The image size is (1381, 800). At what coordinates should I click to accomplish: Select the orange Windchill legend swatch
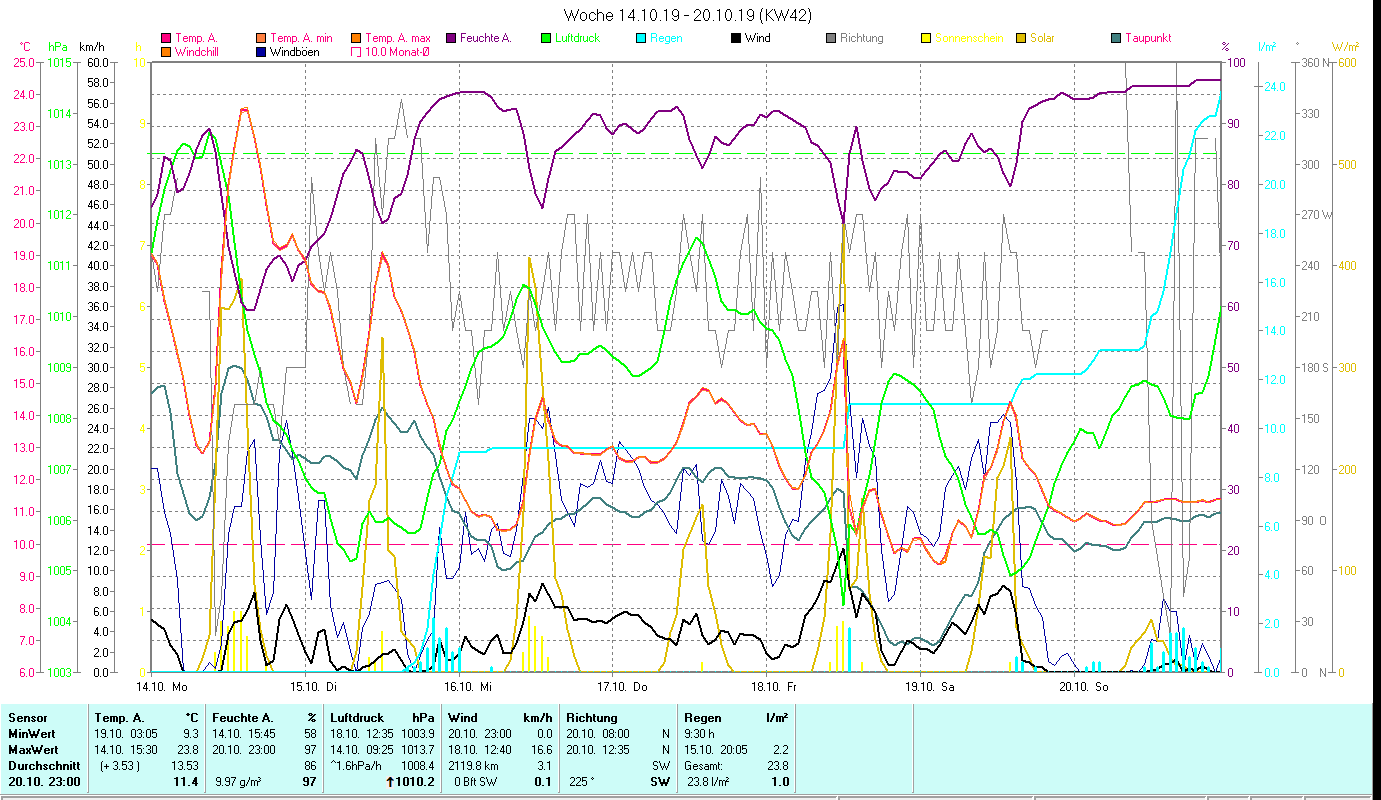tap(166, 51)
